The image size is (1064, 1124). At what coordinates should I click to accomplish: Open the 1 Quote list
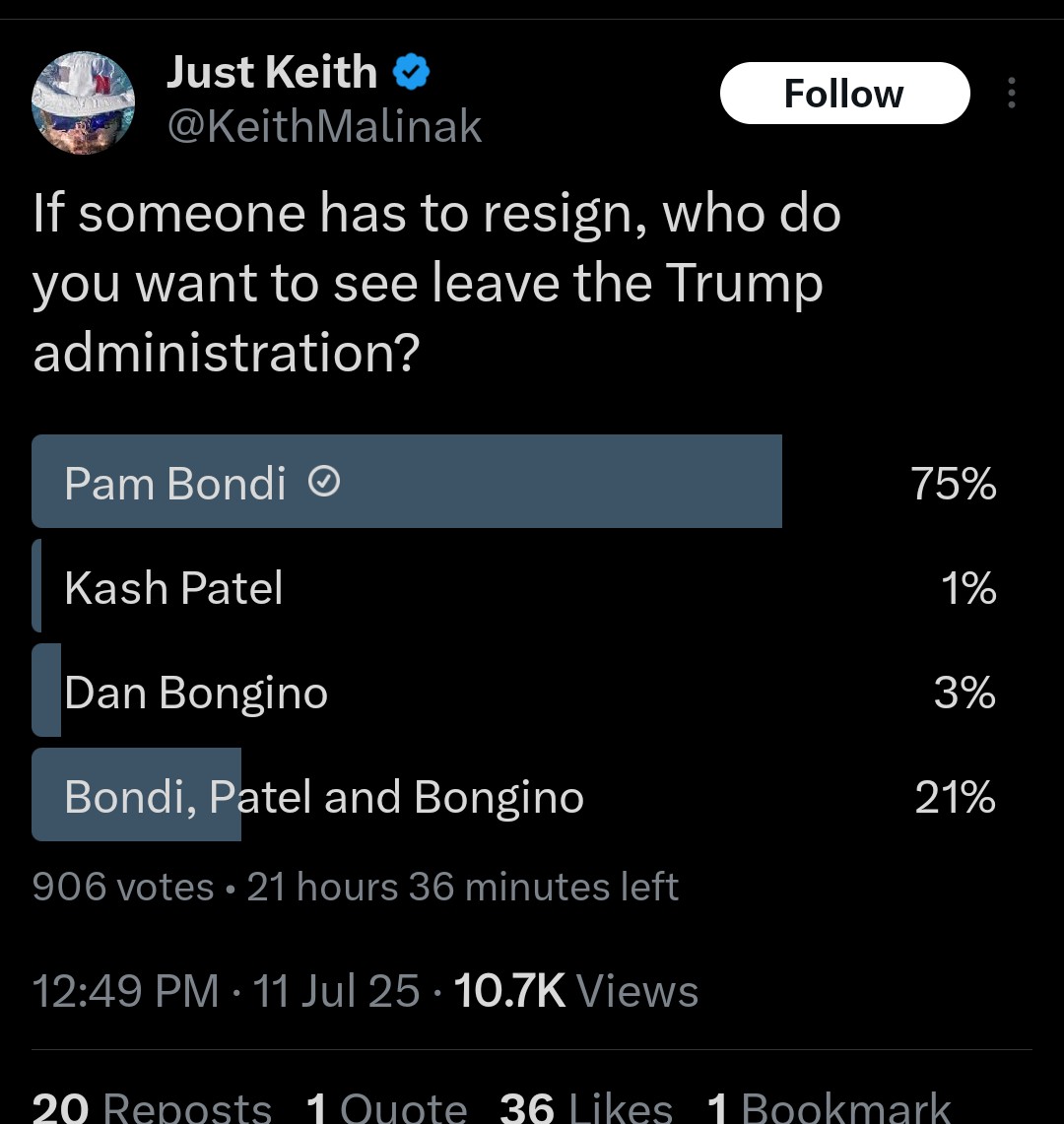coord(386,1107)
